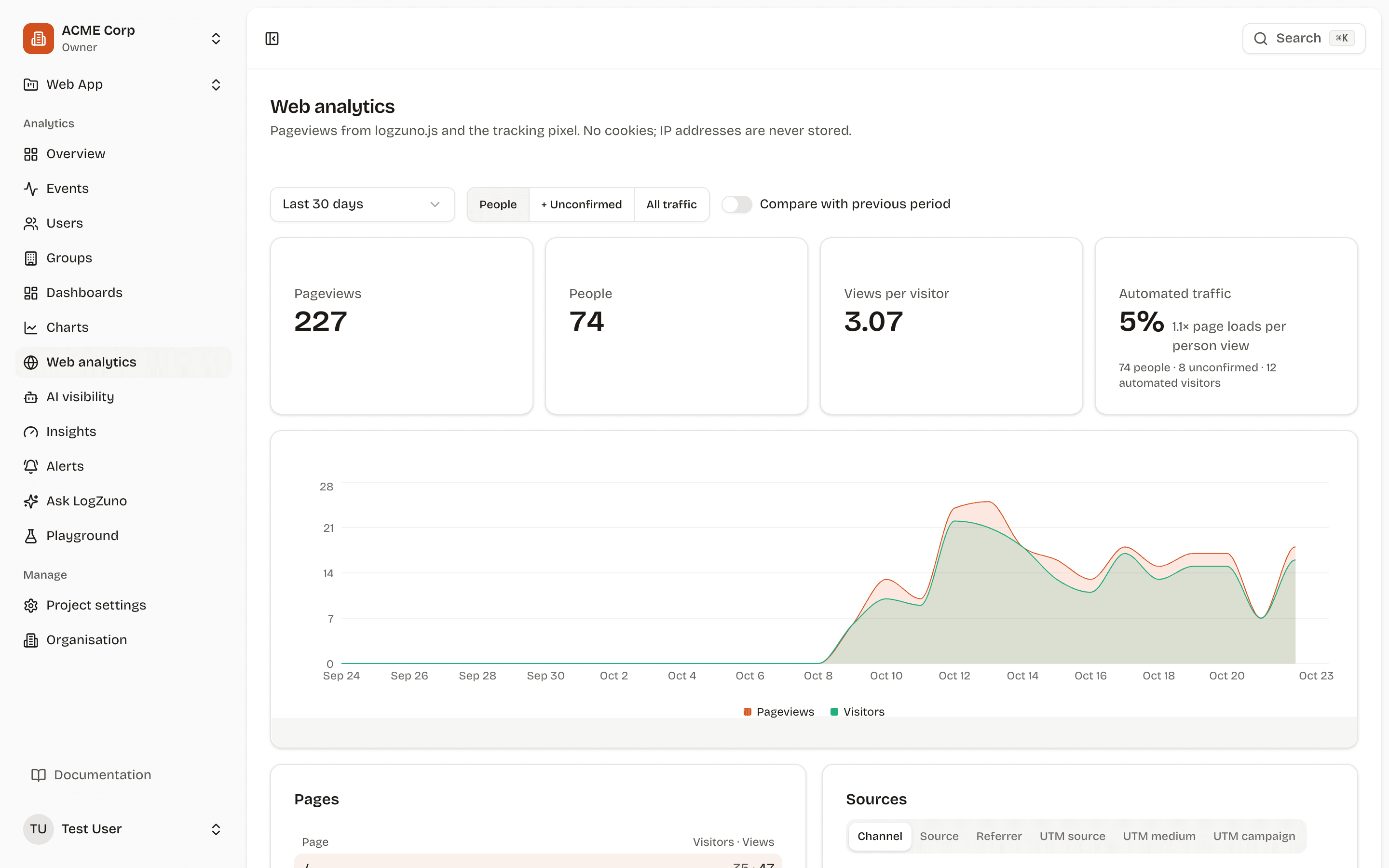This screenshot has height=868, width=1389.
Task: Click the TU user avatar
Action: (x=39, y=829)
